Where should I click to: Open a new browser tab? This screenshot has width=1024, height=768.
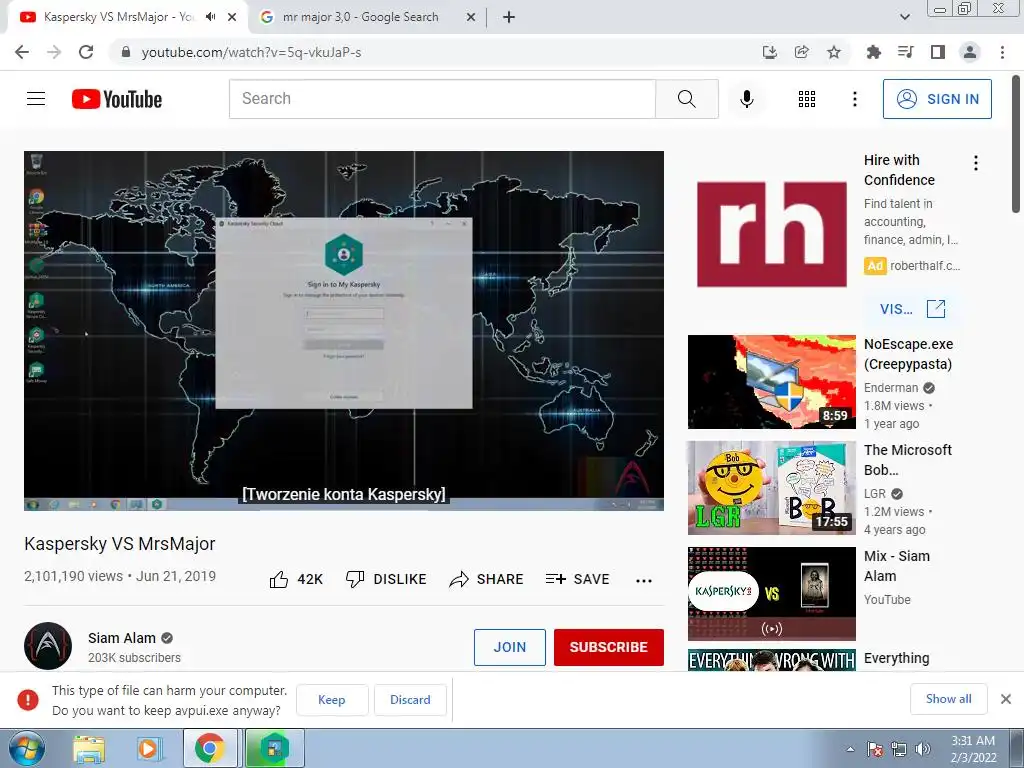(x=509, y=17)
